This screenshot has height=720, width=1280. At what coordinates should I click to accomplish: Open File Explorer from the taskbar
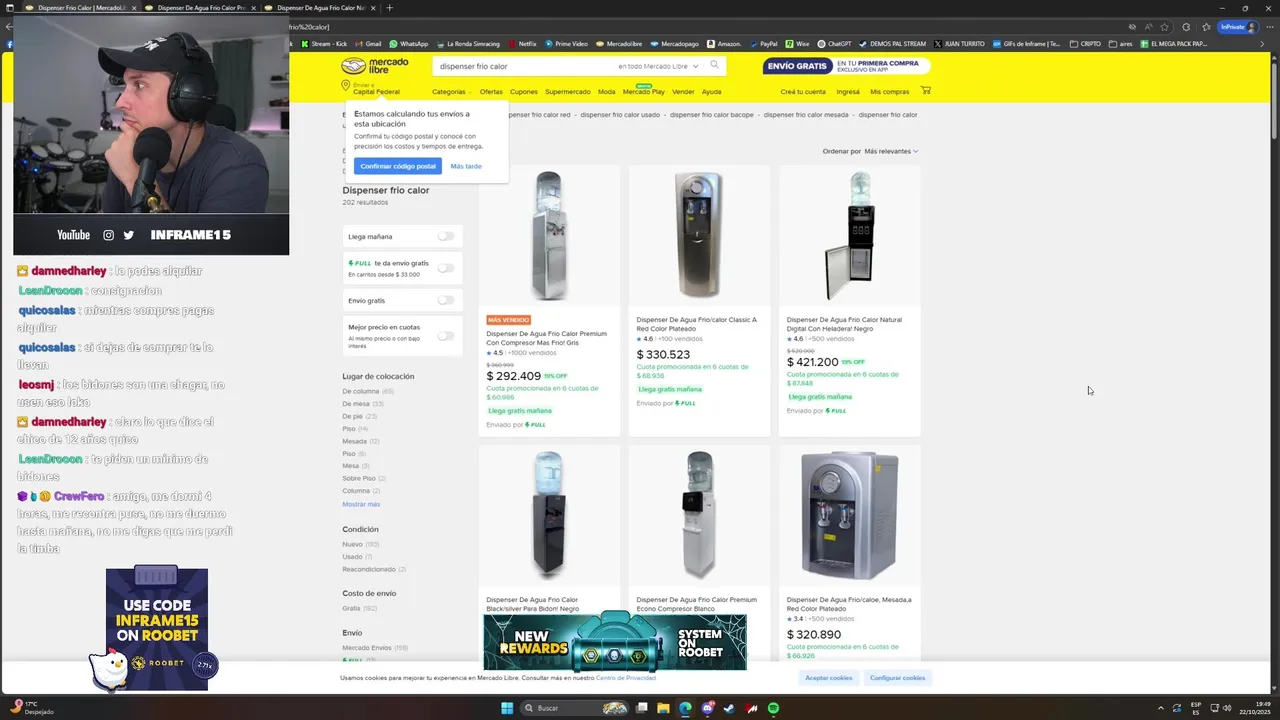coord(663,708)
